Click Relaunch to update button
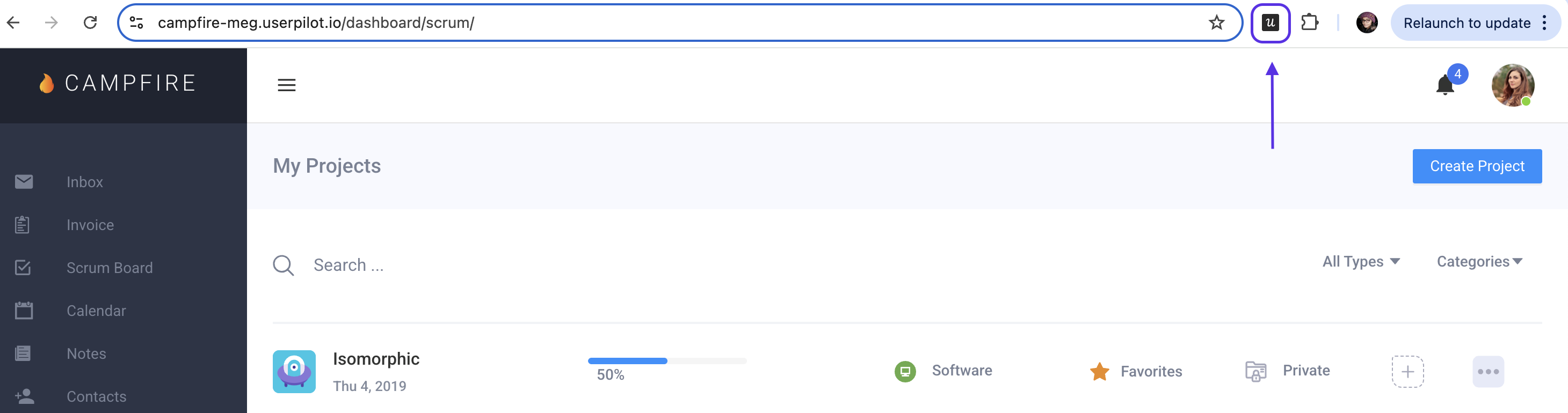This screenshot has width=1568, height=413. [1467, 23]
